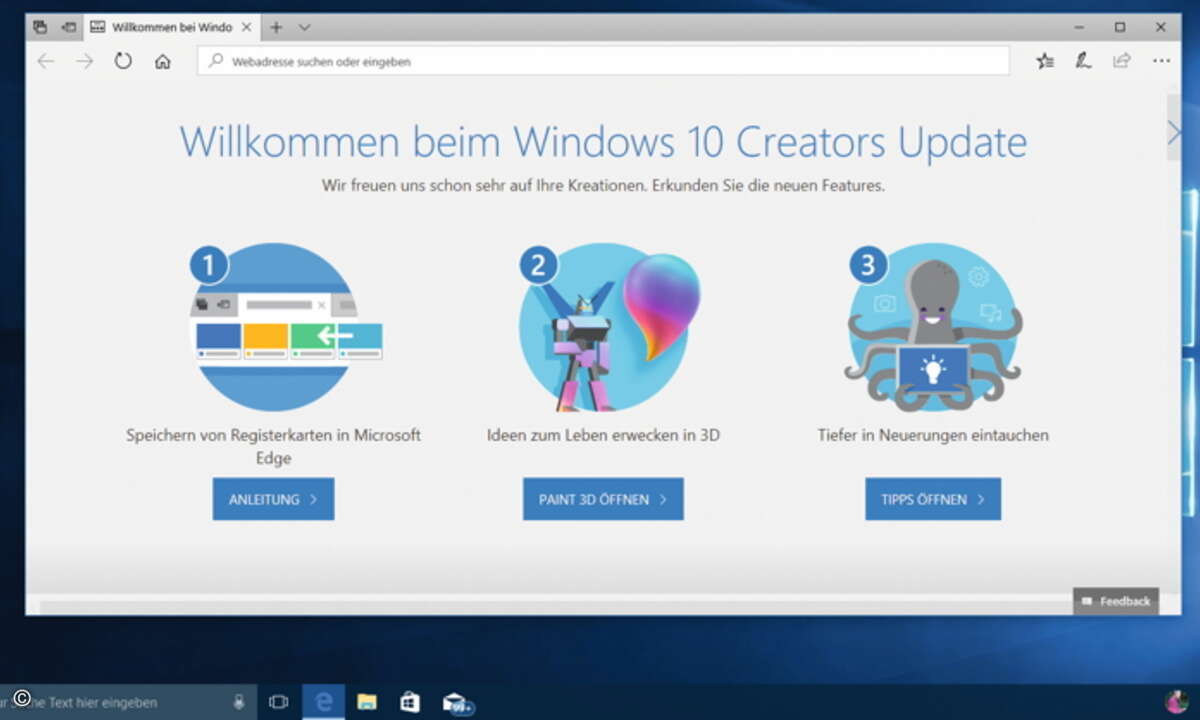Open the Edge more options menu
Image resolution: width=1200 pixels, height=720 pixels.
1161,61
